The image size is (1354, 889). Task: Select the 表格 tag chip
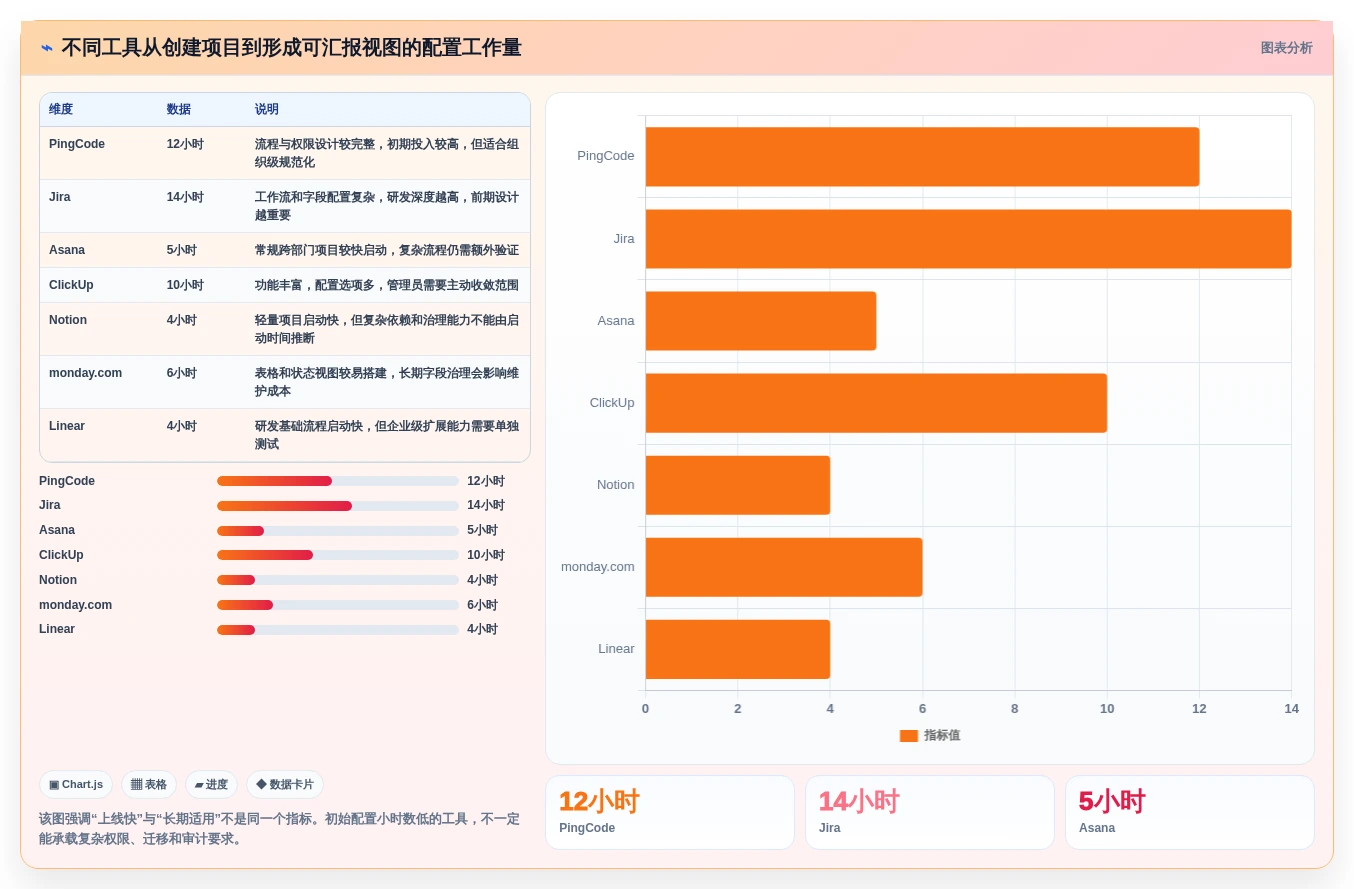[149, 785]
